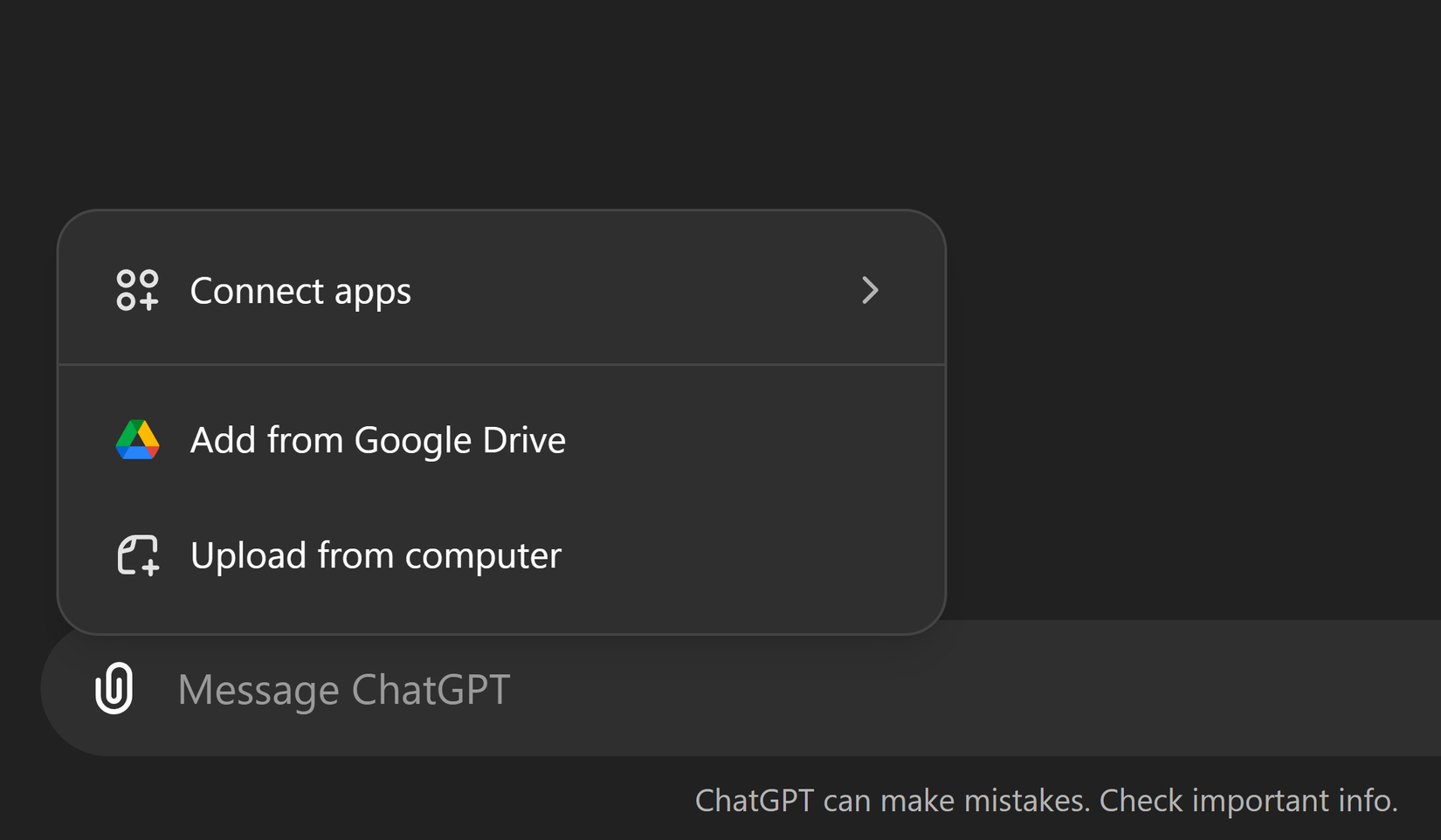Close the attachment menu using the paperclip
Screen dimensions: 1441x840
coord(114,688)
